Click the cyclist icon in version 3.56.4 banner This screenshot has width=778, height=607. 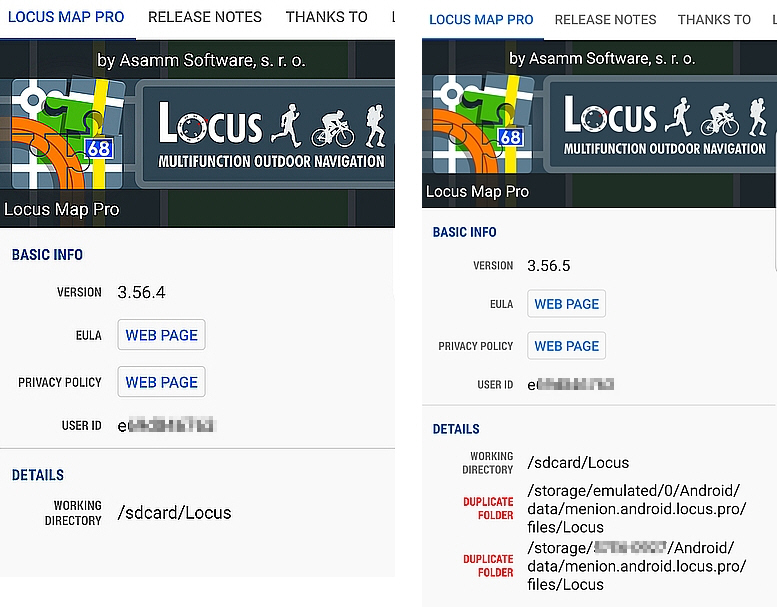coord(333,127)
